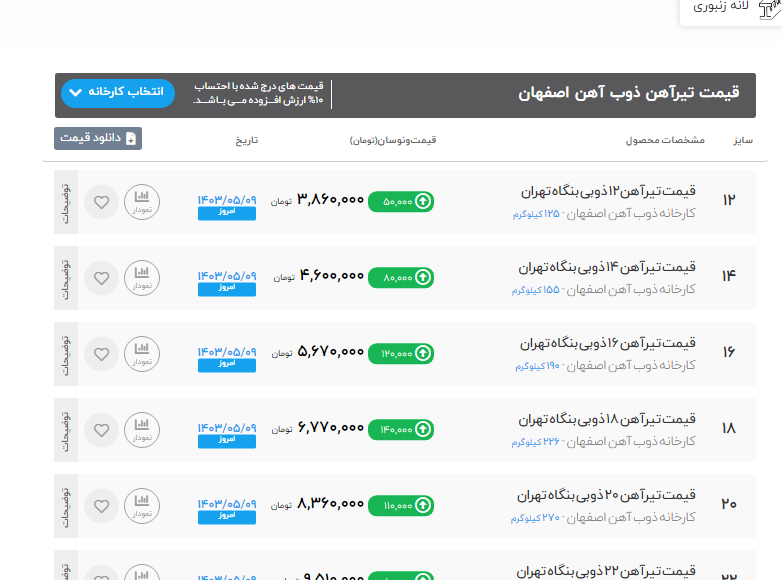The image size is (781, 580).
Task: Expand توضیحات side tab on size 12 row
Action: (66, 202)
